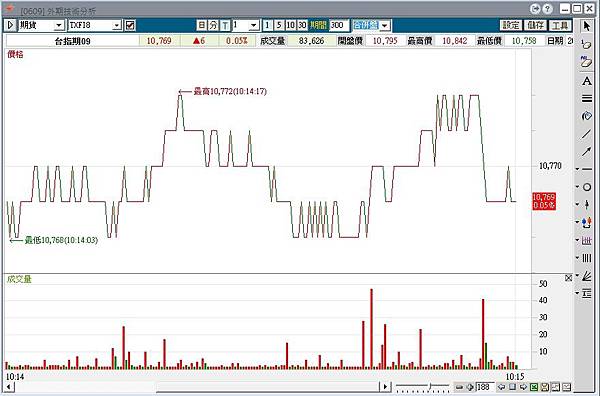The image size is (600, 396).
Task: Click the 最低10,768 low price label
Action: pos(61,240)
